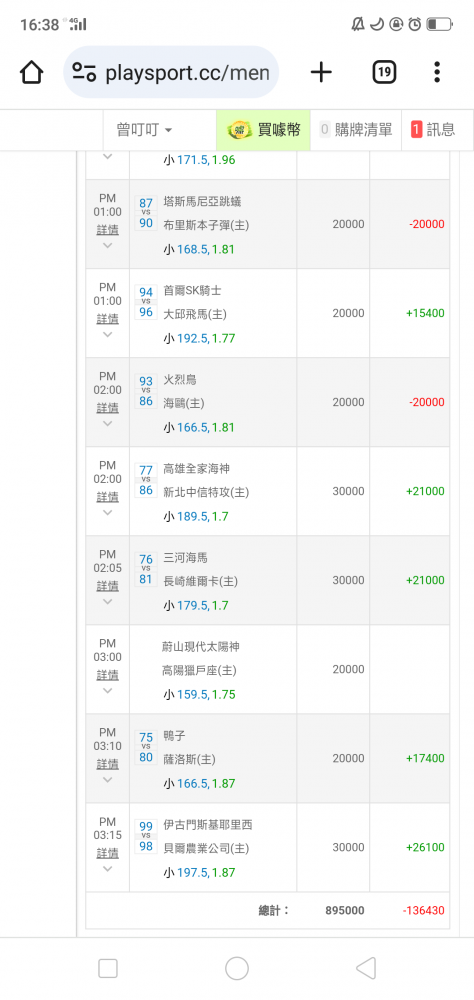Open a new tab with plus icon
This screenshot has width=474, height=1000.
321,73
